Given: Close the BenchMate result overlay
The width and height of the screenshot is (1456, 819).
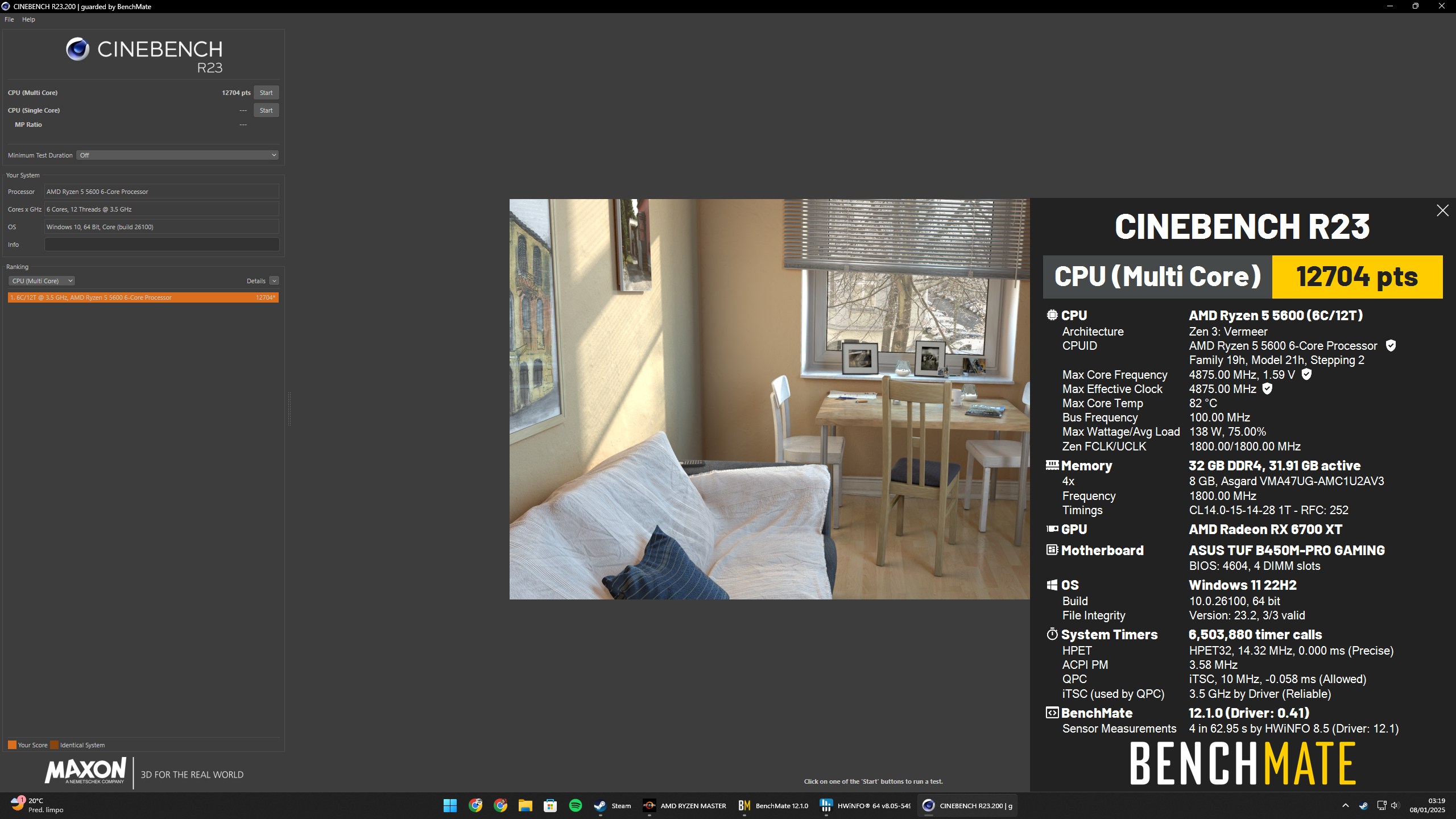Looking at the screenshot, I should (1442, 210).
